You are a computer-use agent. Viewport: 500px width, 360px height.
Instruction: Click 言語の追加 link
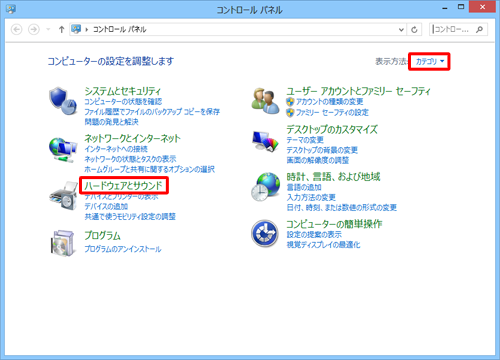(304, 187)
